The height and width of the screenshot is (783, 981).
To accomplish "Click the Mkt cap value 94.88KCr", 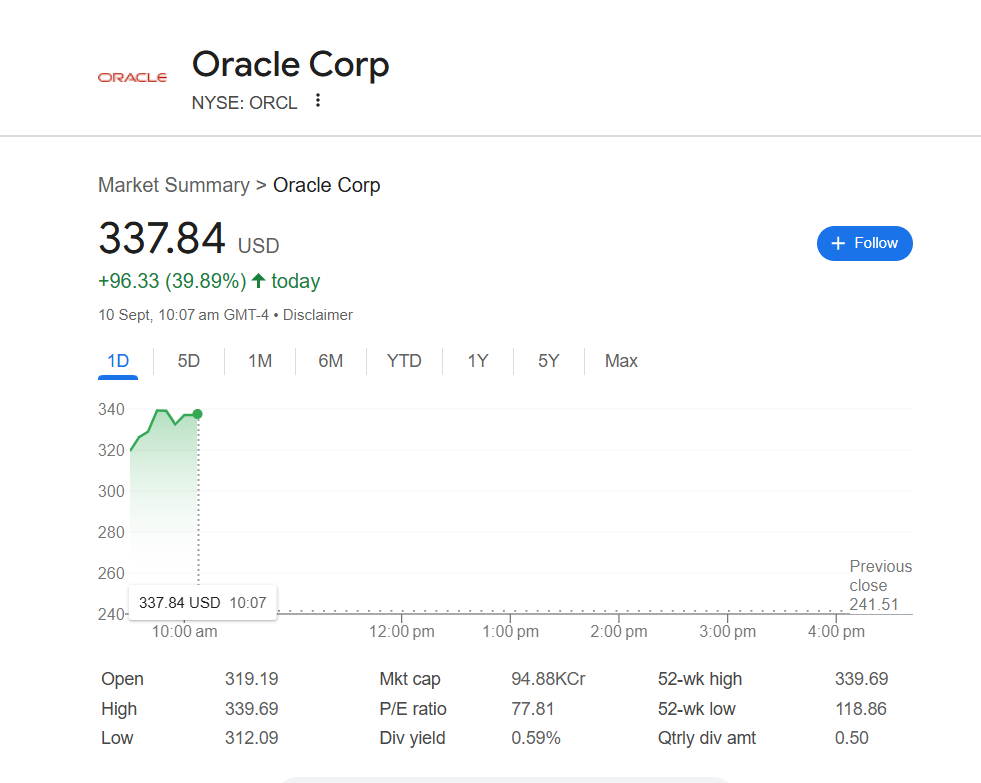I will [x=548, y=679].
